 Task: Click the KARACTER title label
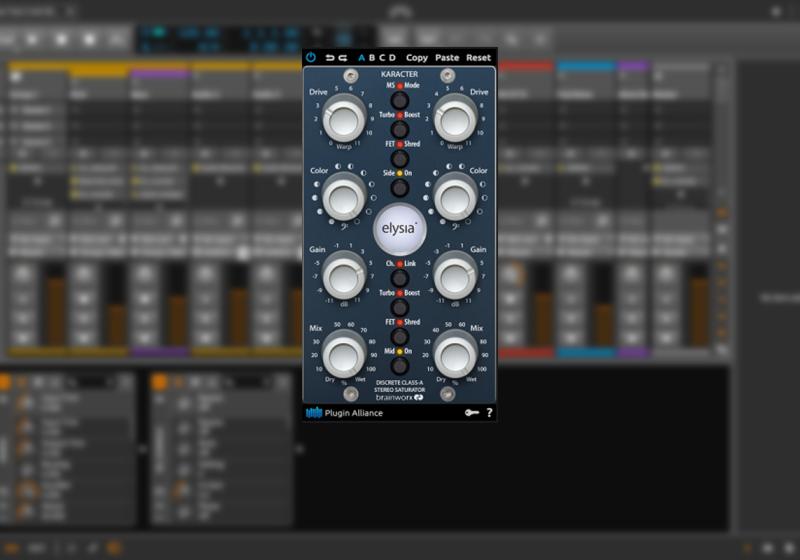[x=399, y=74]
